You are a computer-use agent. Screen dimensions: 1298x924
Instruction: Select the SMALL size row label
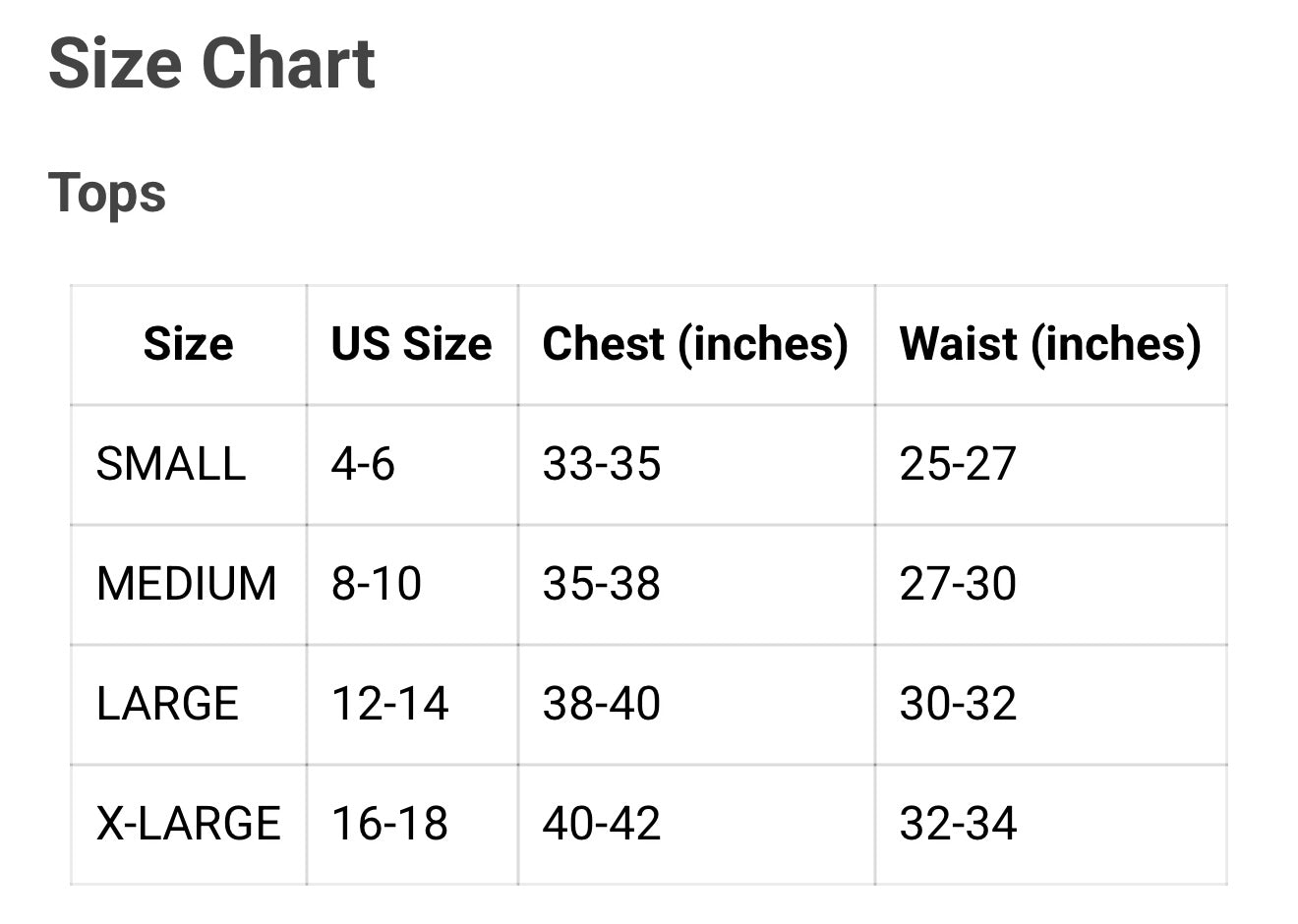(x=170, y=464)
